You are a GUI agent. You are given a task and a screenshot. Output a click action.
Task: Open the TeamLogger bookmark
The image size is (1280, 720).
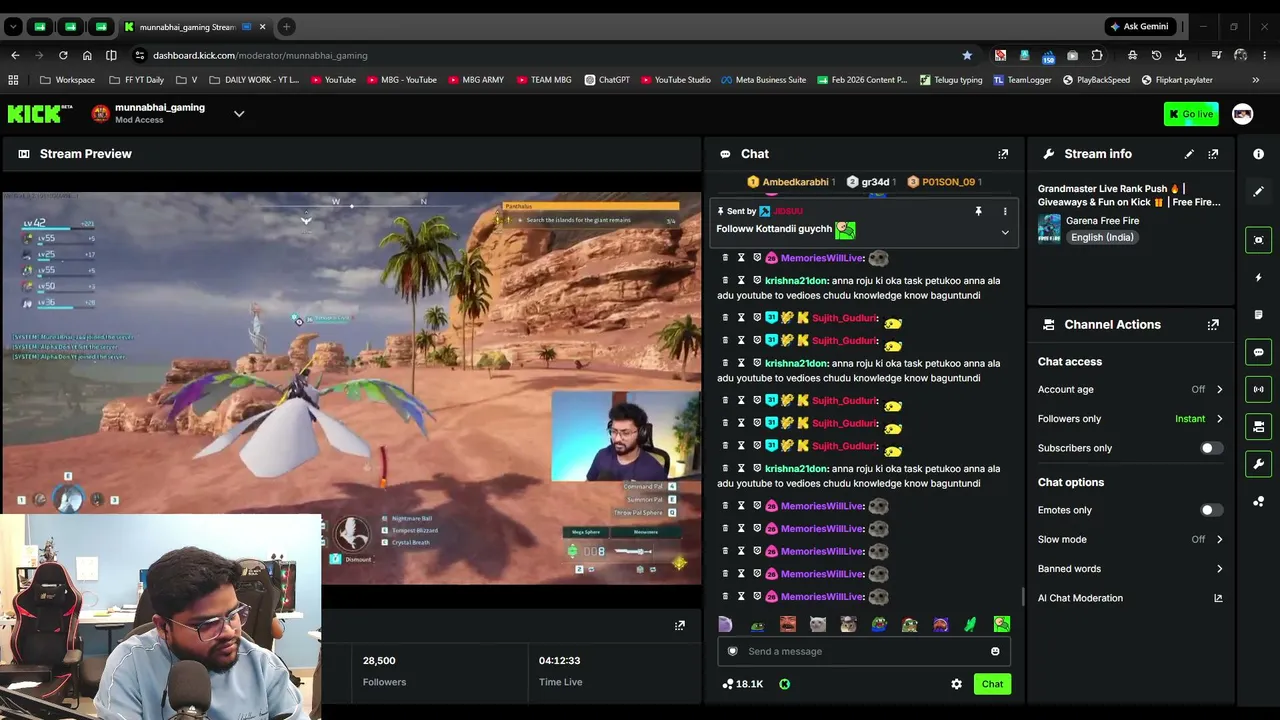1022,80
